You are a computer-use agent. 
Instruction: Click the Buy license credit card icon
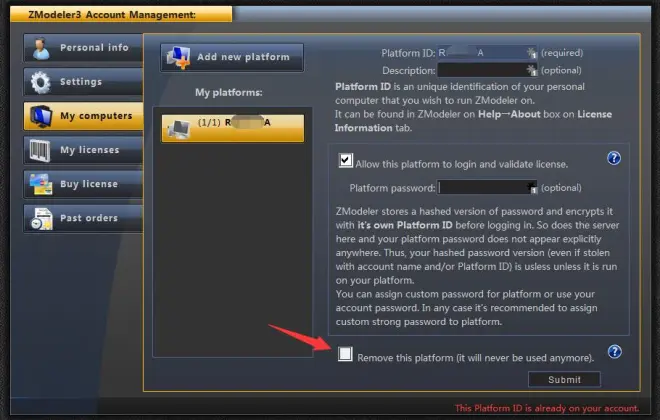[x=41, y=184]
